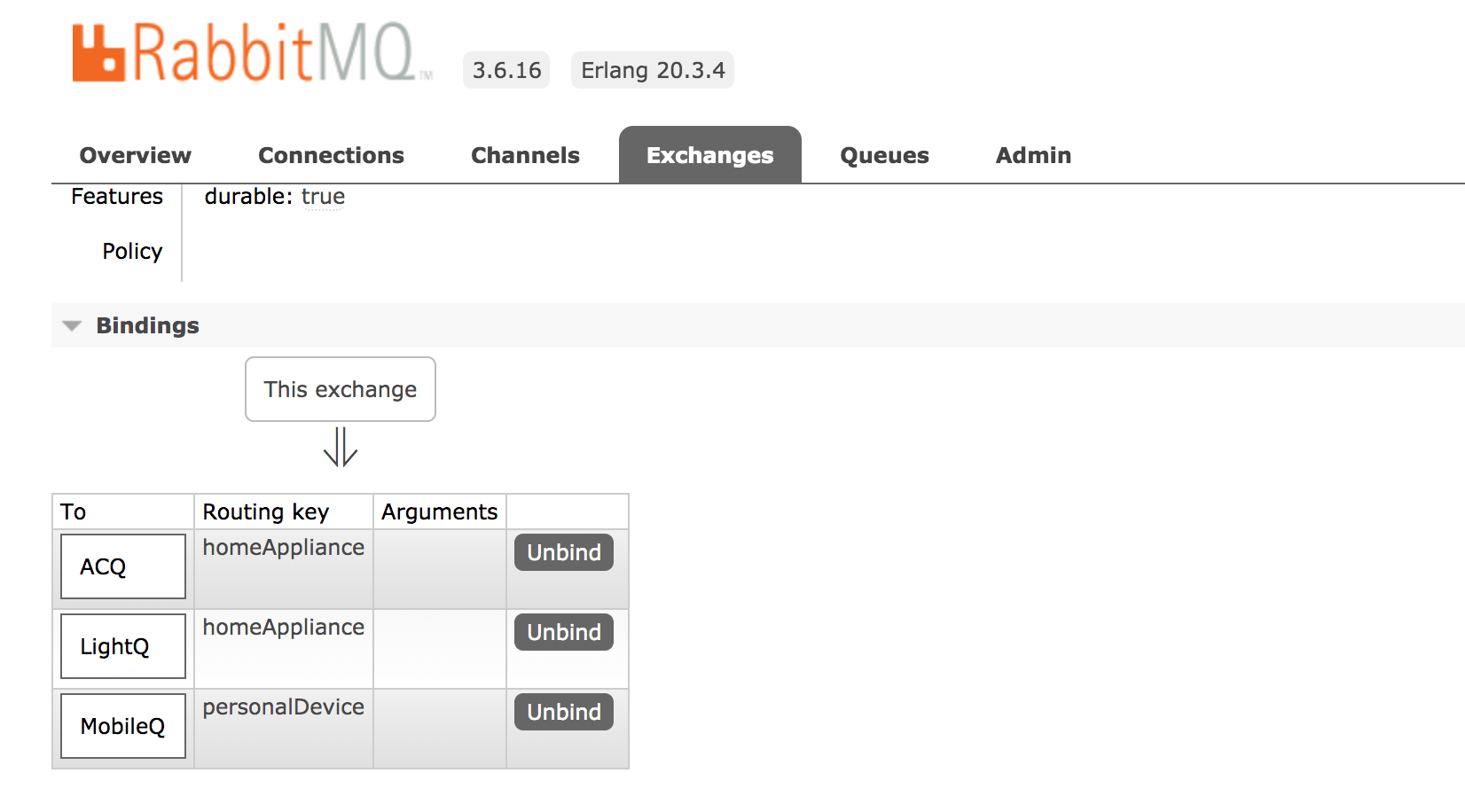1465x812 pixels.
Task: Click the Erlang 20.3.4 badge
Action: (x=652, y=70)
